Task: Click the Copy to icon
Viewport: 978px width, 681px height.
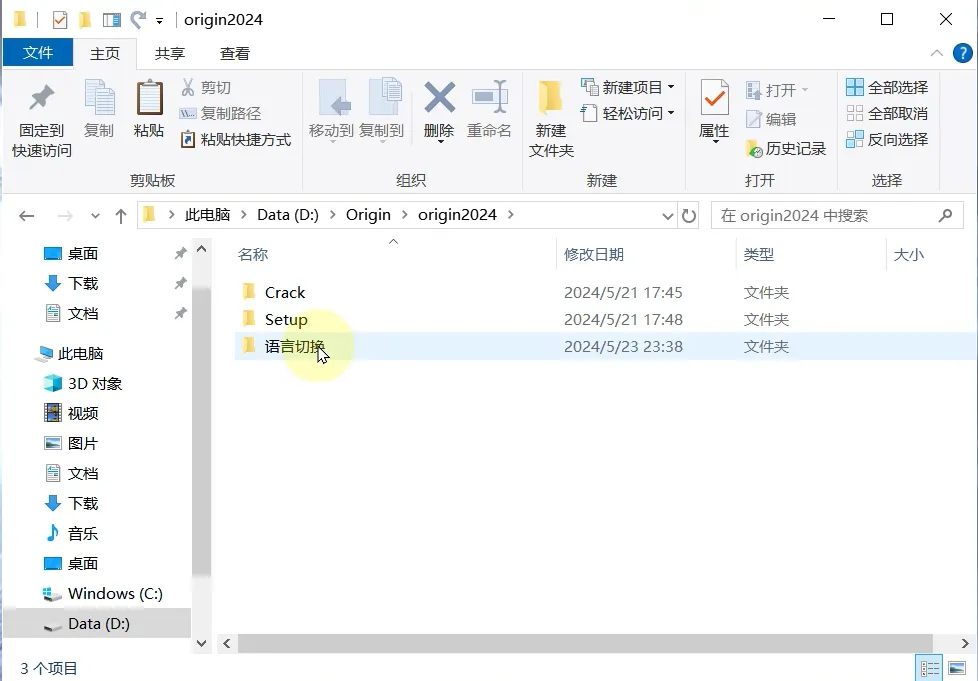Action: pyautogui.click(x=383, y=98)
